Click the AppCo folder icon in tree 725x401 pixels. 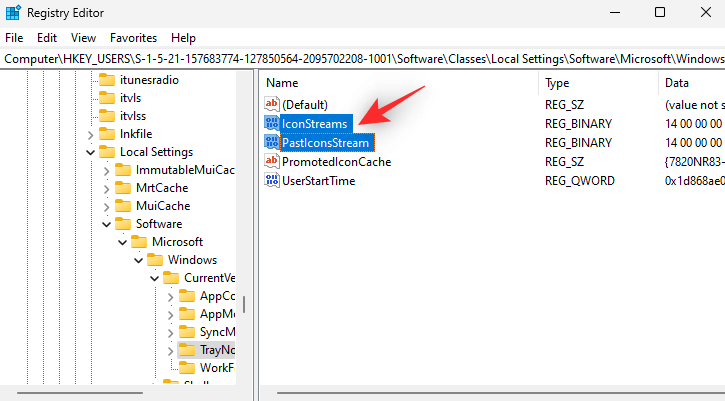click(x=187, y=296)
